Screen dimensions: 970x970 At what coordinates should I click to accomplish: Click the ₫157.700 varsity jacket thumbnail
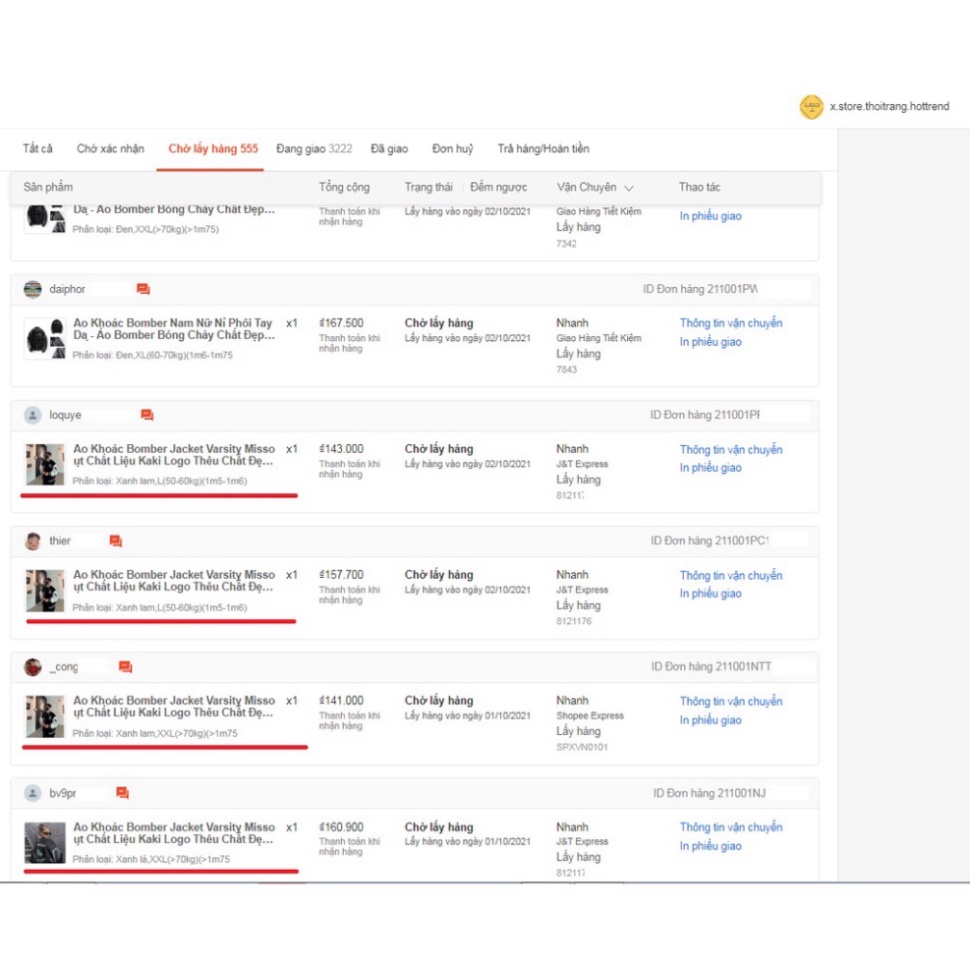(x=45, y=591)
